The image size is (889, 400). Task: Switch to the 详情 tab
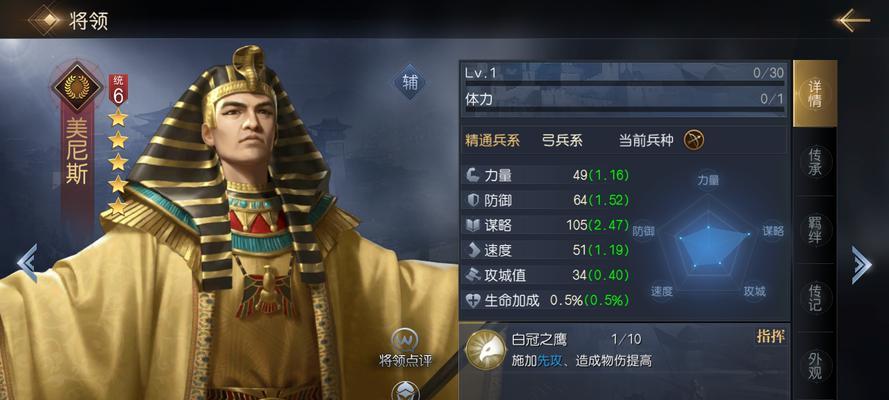815,94
